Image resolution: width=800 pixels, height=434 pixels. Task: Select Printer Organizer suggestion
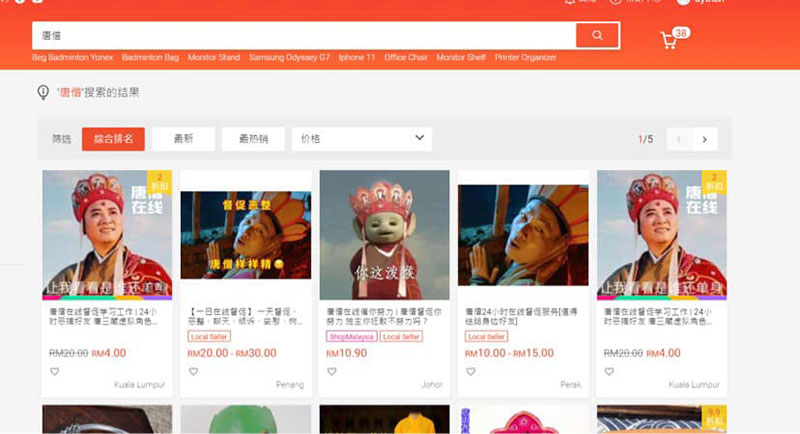click(526, 57)
